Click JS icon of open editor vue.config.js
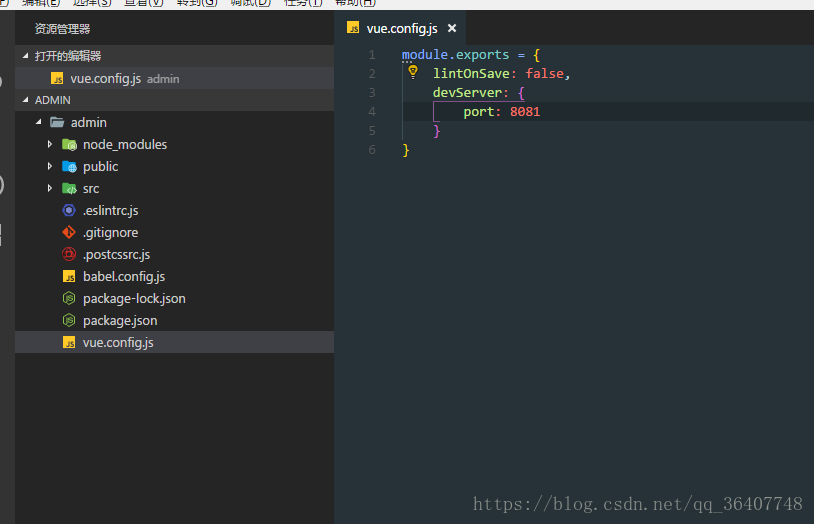 click(x=57, y=78)
